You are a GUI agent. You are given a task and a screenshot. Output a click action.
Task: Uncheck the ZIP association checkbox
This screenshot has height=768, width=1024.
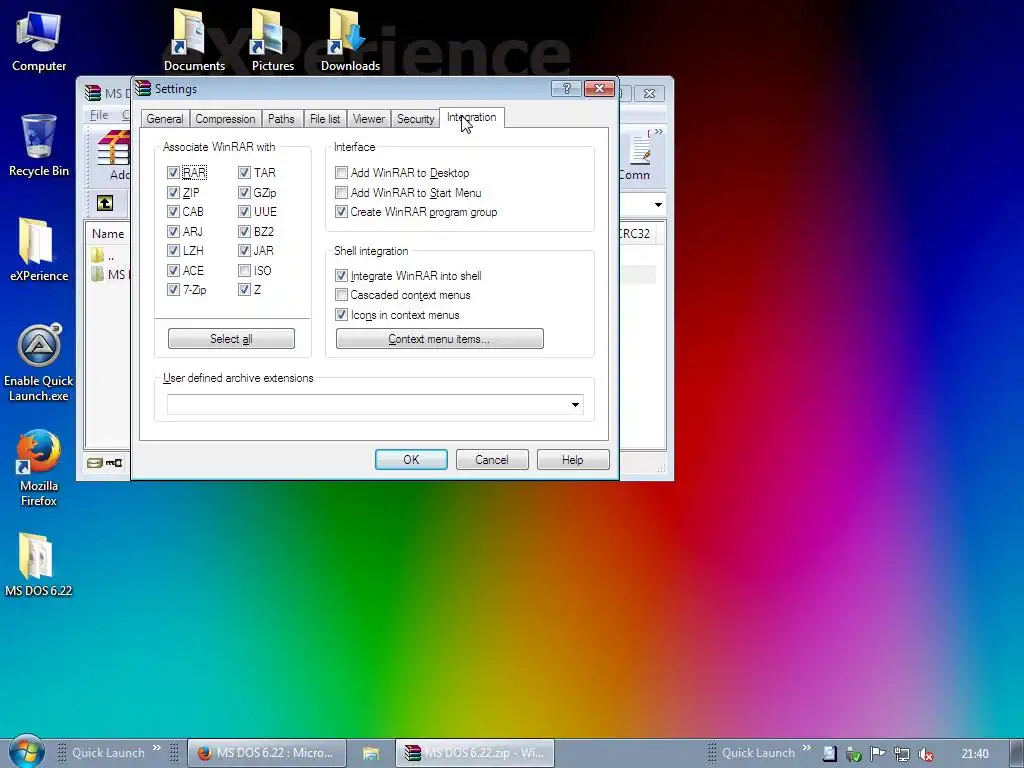[x=173, y=193]
